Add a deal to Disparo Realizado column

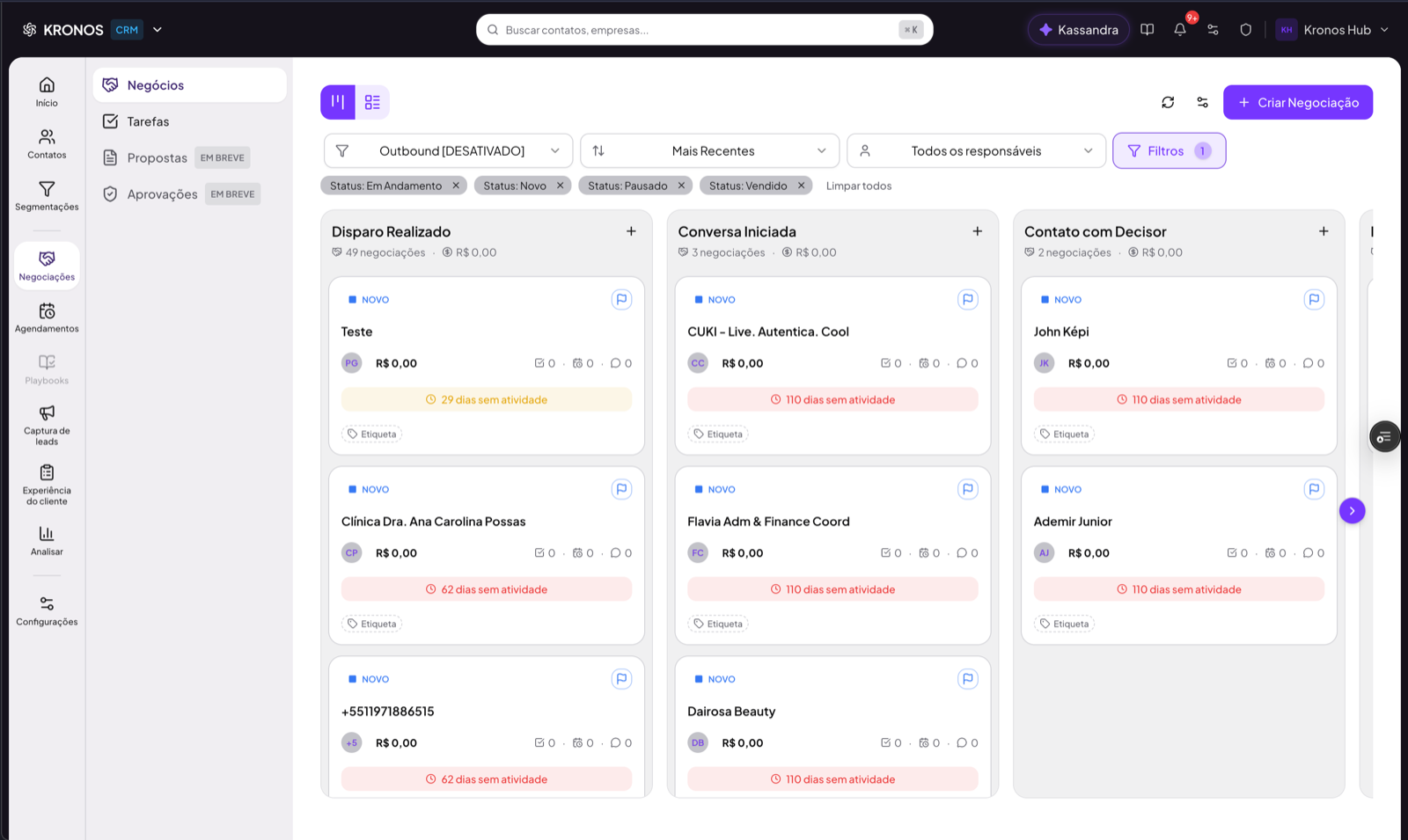[x=631, y=231]
